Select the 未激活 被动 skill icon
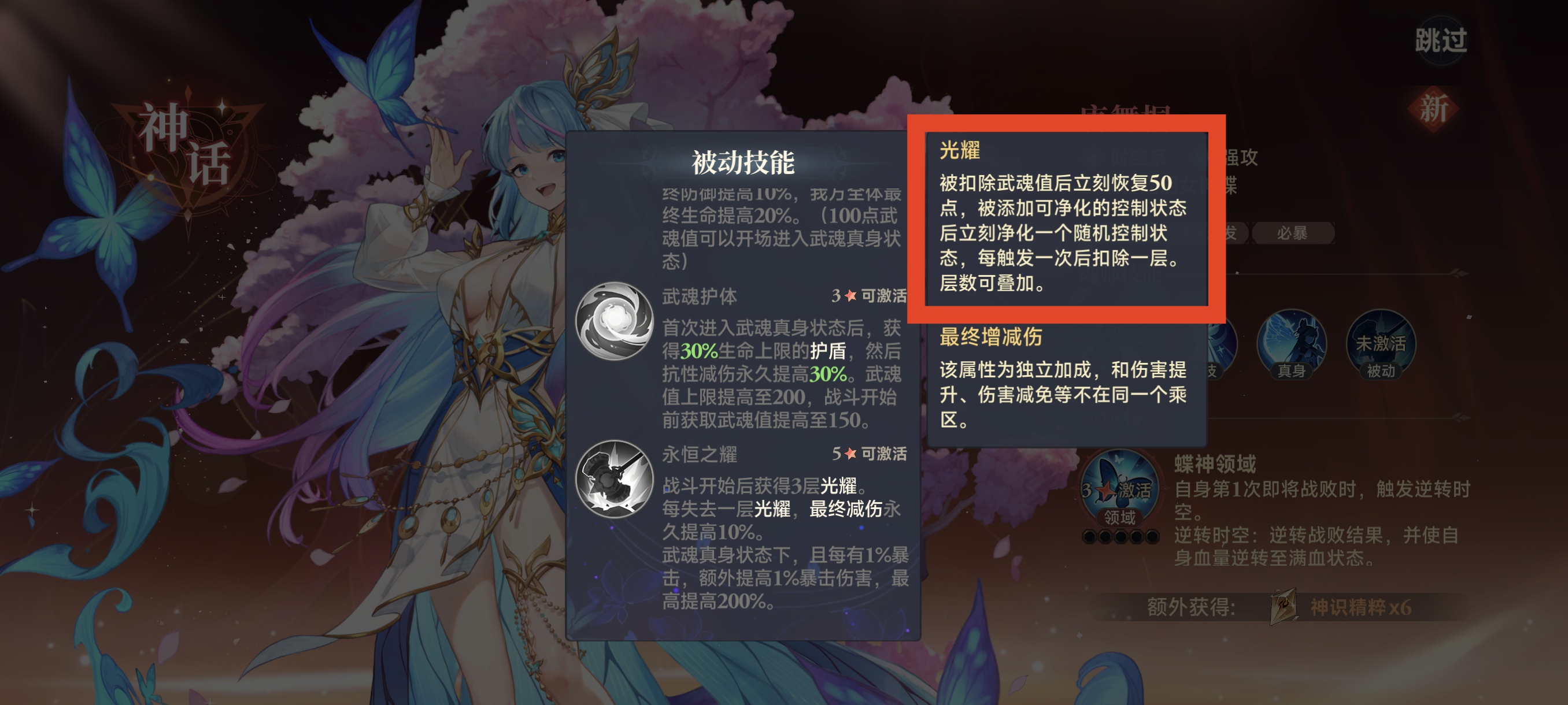 tap(1381, 344)
